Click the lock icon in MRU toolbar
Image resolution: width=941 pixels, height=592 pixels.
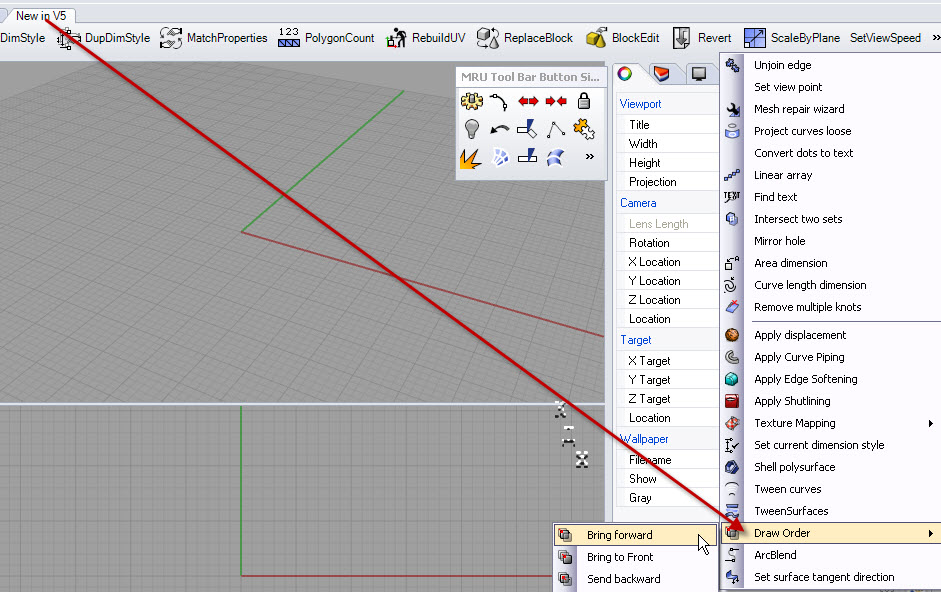point(585,101)
